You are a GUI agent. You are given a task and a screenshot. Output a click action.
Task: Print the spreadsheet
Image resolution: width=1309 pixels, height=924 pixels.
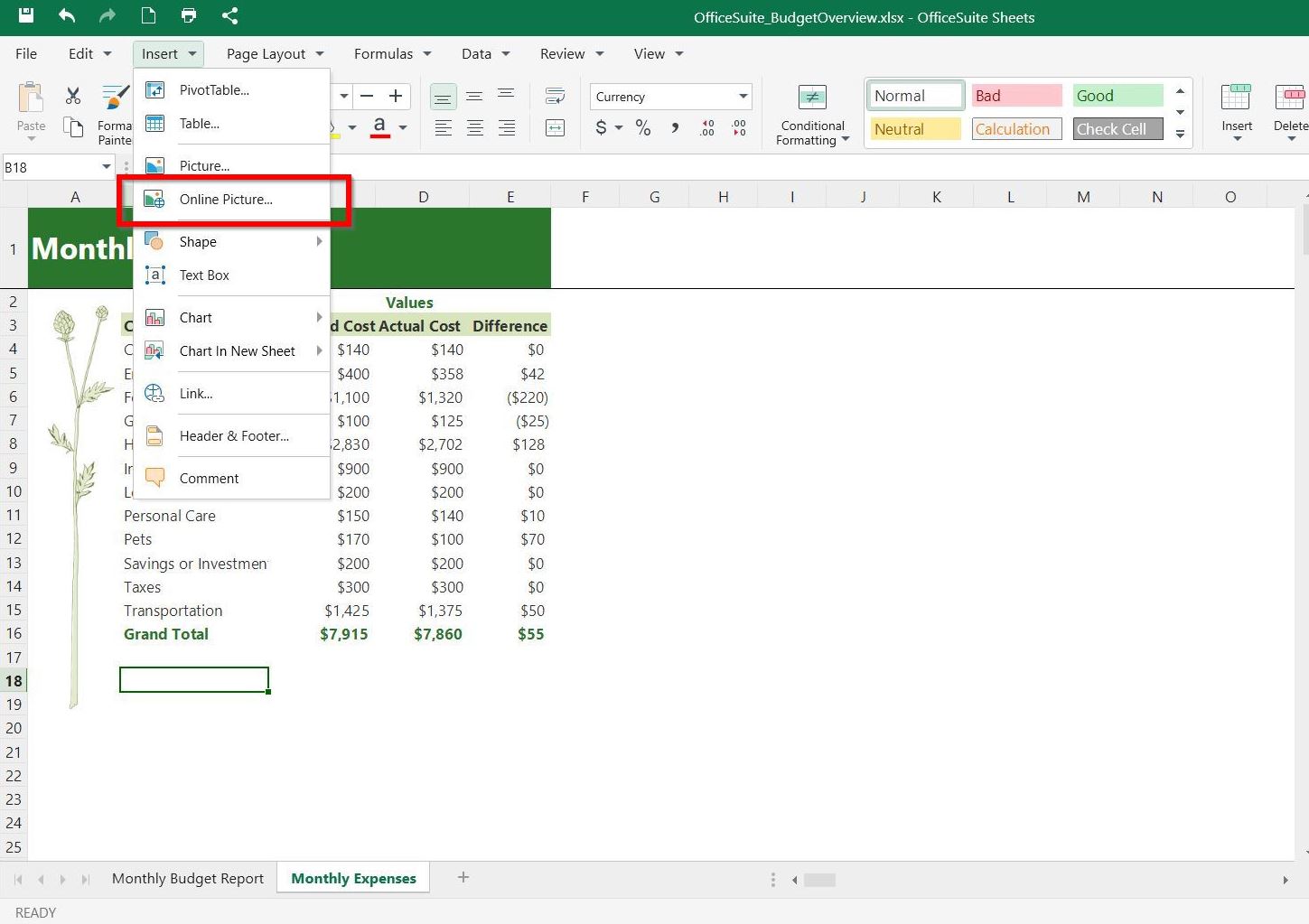pyautogui.click(x=188, y=15)
